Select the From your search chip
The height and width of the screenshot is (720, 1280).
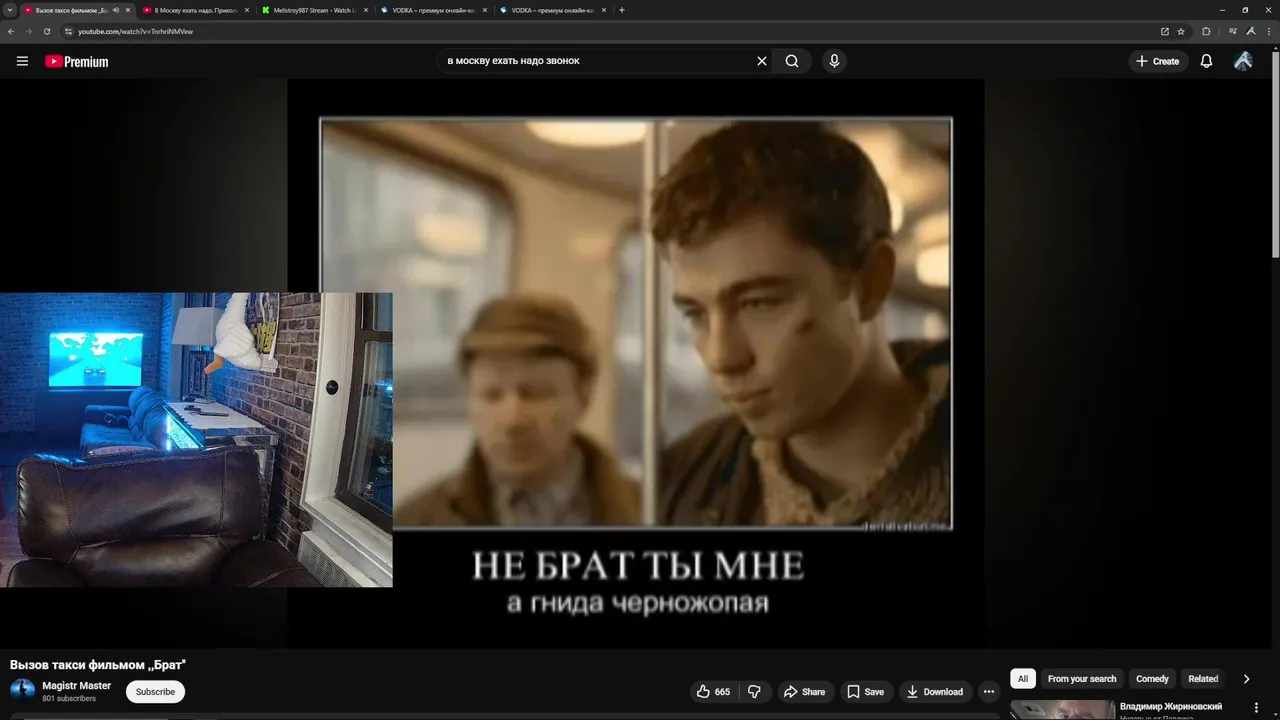click(1081, 679)
